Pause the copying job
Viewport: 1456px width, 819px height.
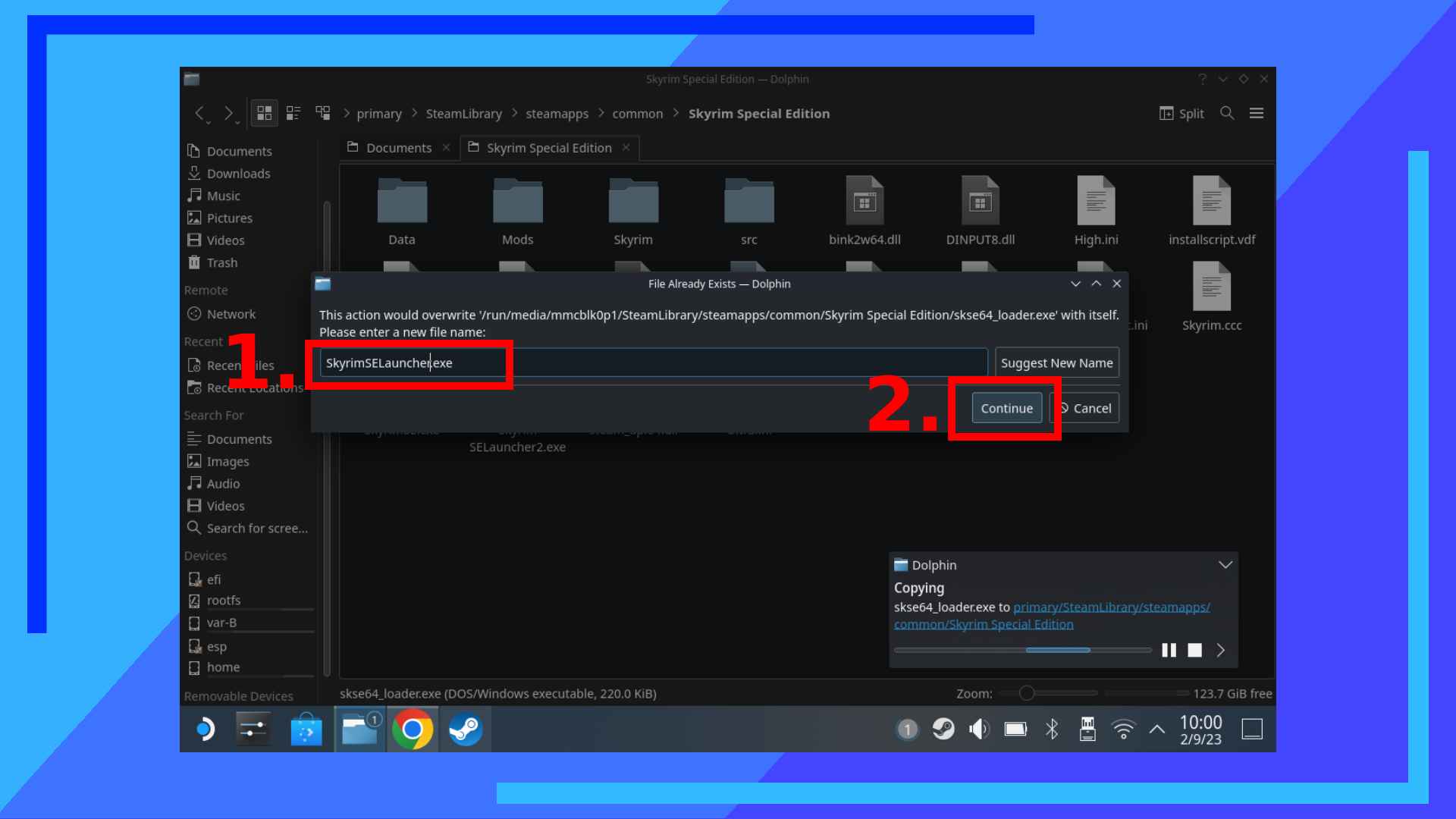[1169, 650]
